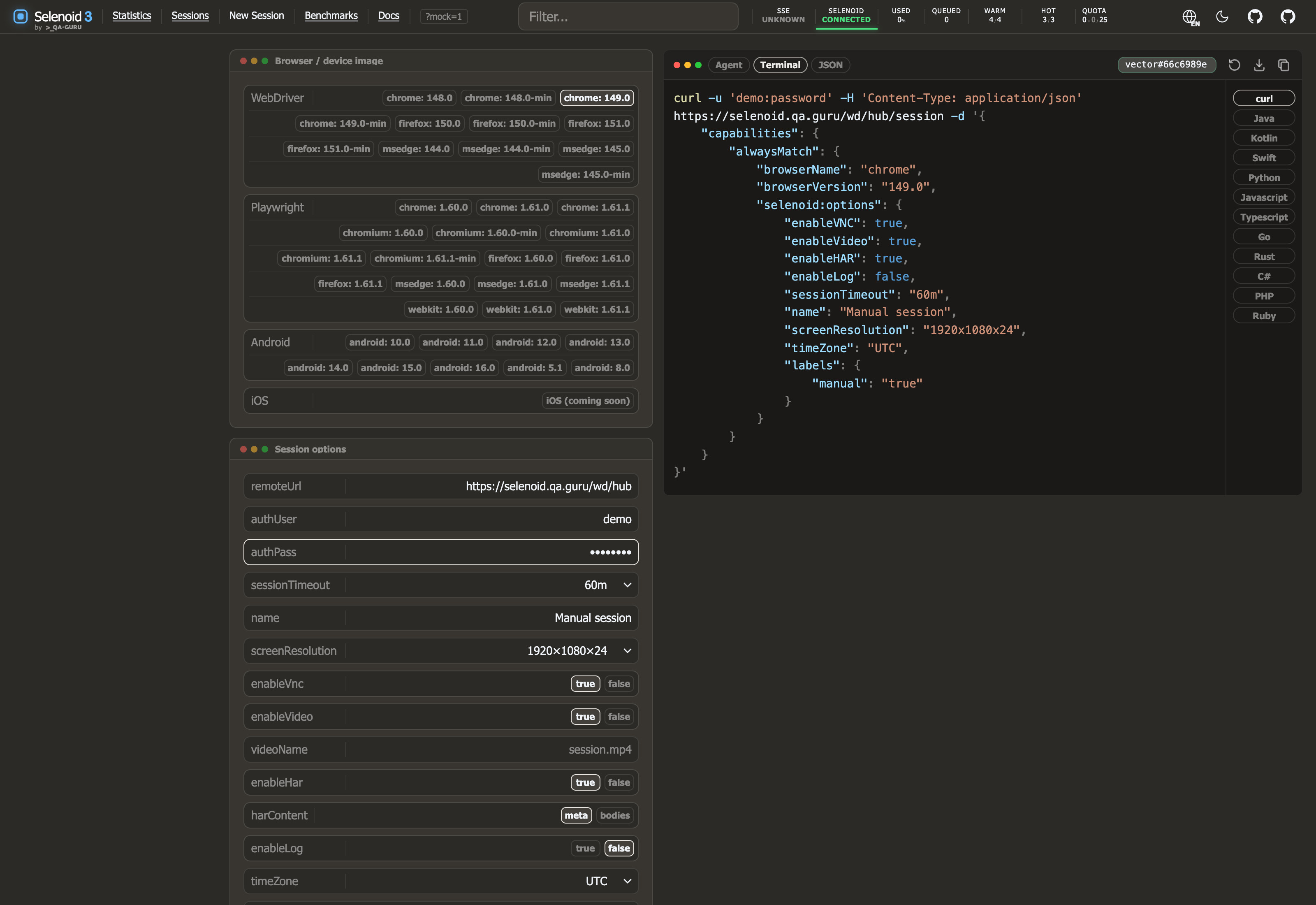Open the language selector globe icon
Screen dimensions: 1316x905
pyautogui.click(x=1190, y=17)
